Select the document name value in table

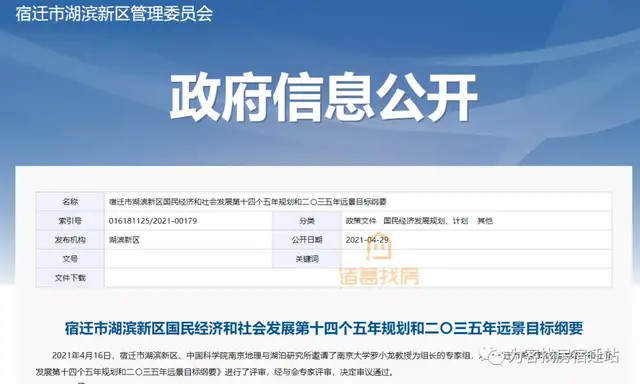(248, 202)
